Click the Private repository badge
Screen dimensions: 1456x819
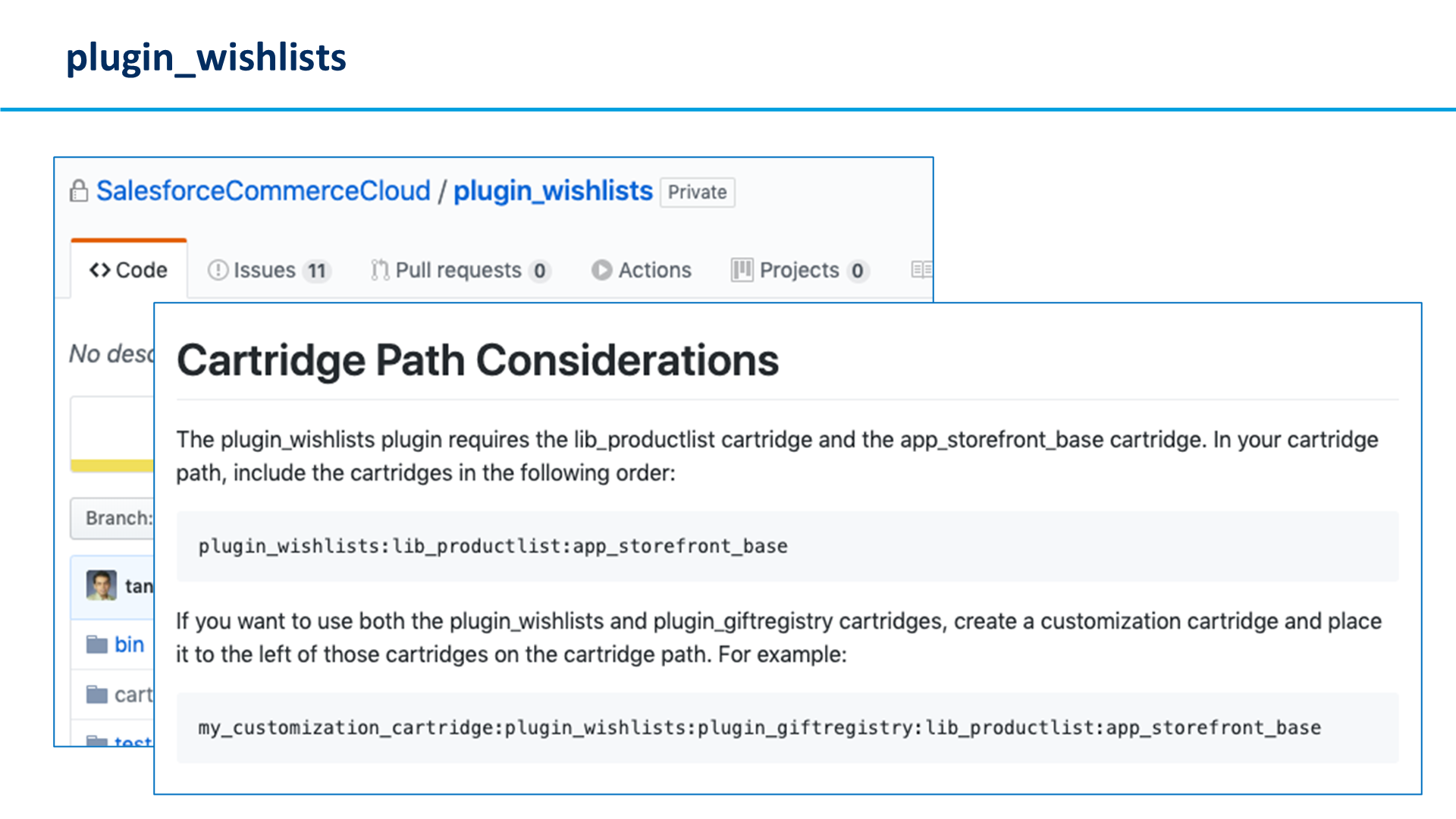(x=697, y=193)
